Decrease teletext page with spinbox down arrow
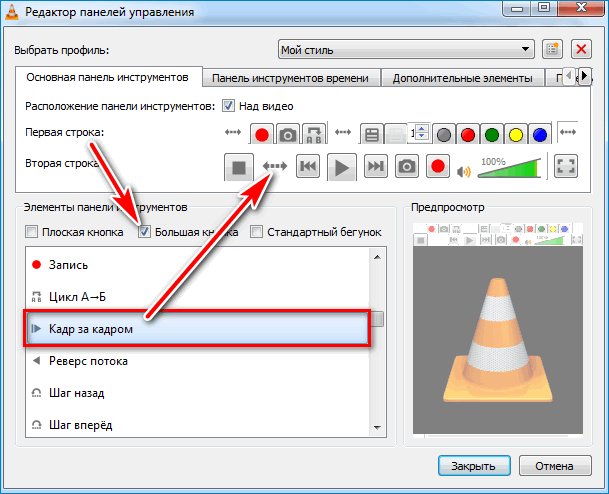 pos(421,137)
